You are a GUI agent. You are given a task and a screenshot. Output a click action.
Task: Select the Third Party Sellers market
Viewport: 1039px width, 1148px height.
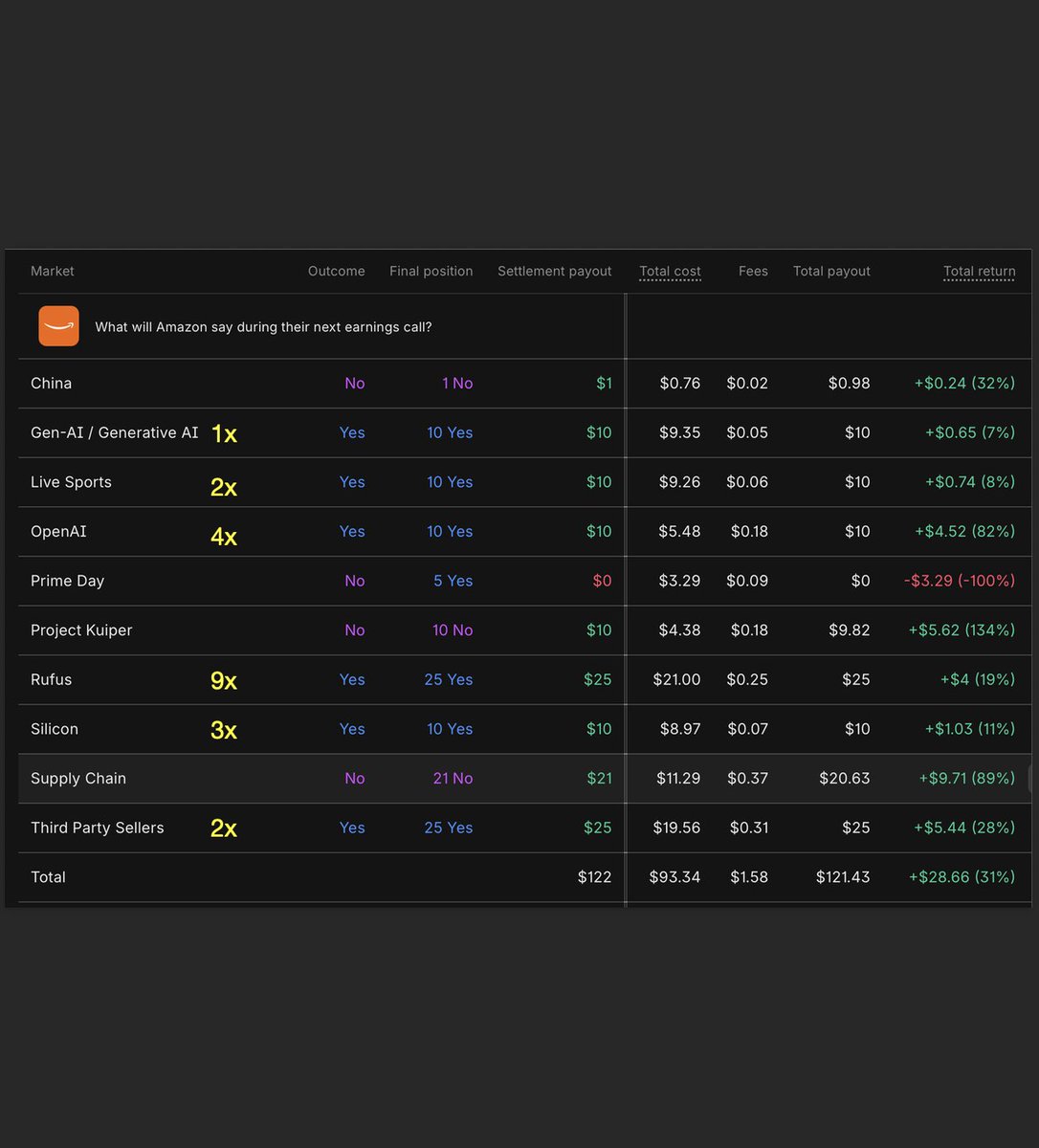98,828
